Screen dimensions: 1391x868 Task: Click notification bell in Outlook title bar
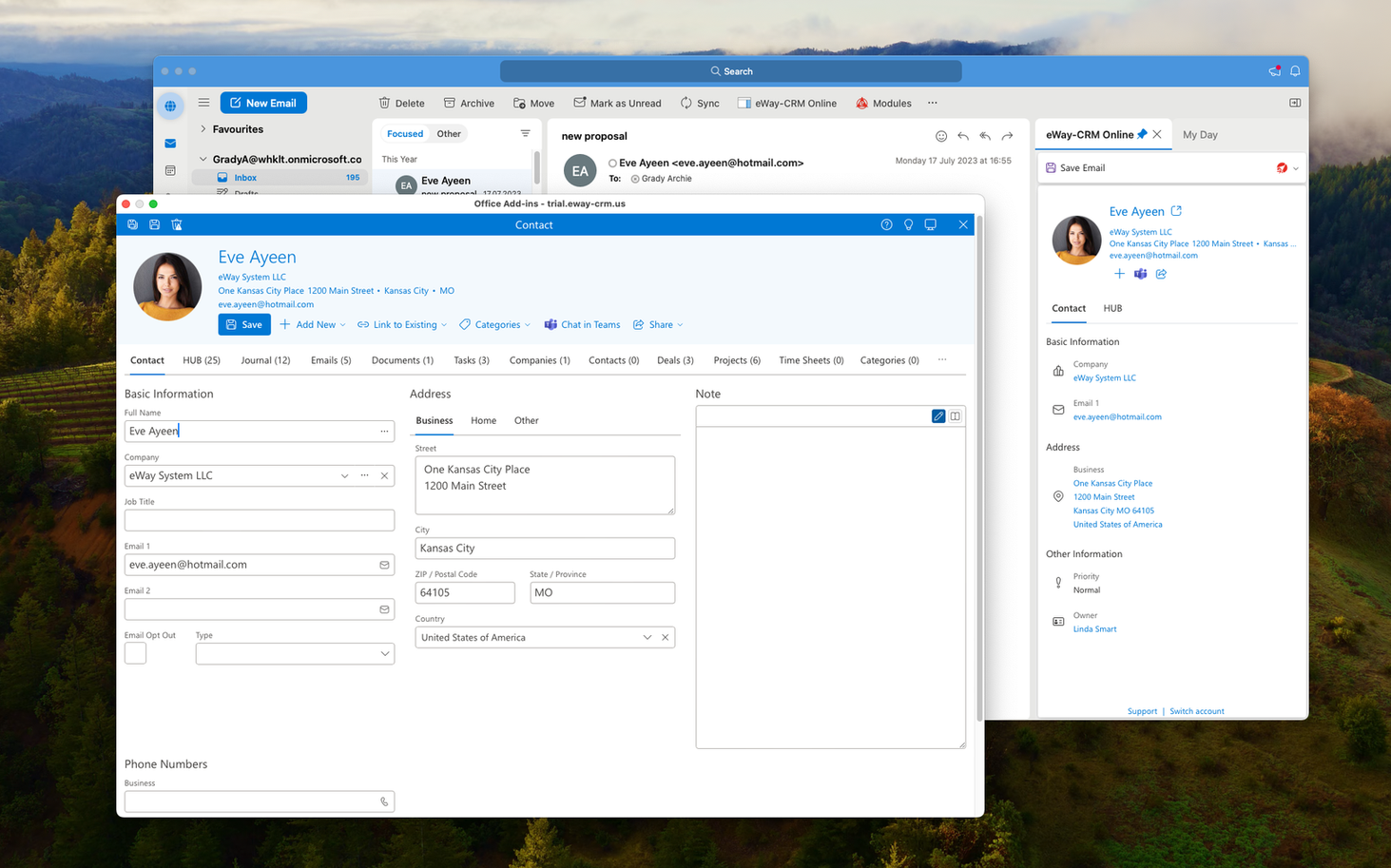1295,71
